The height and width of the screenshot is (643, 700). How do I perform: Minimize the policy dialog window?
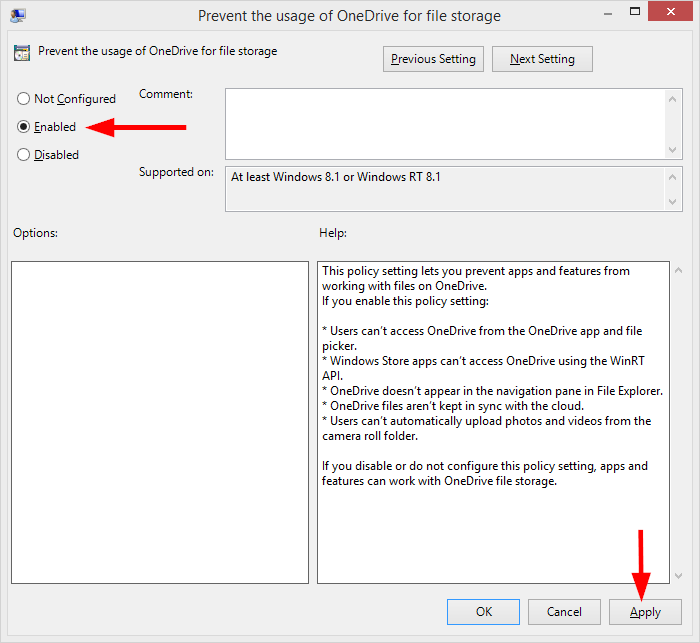click(608, 13)
